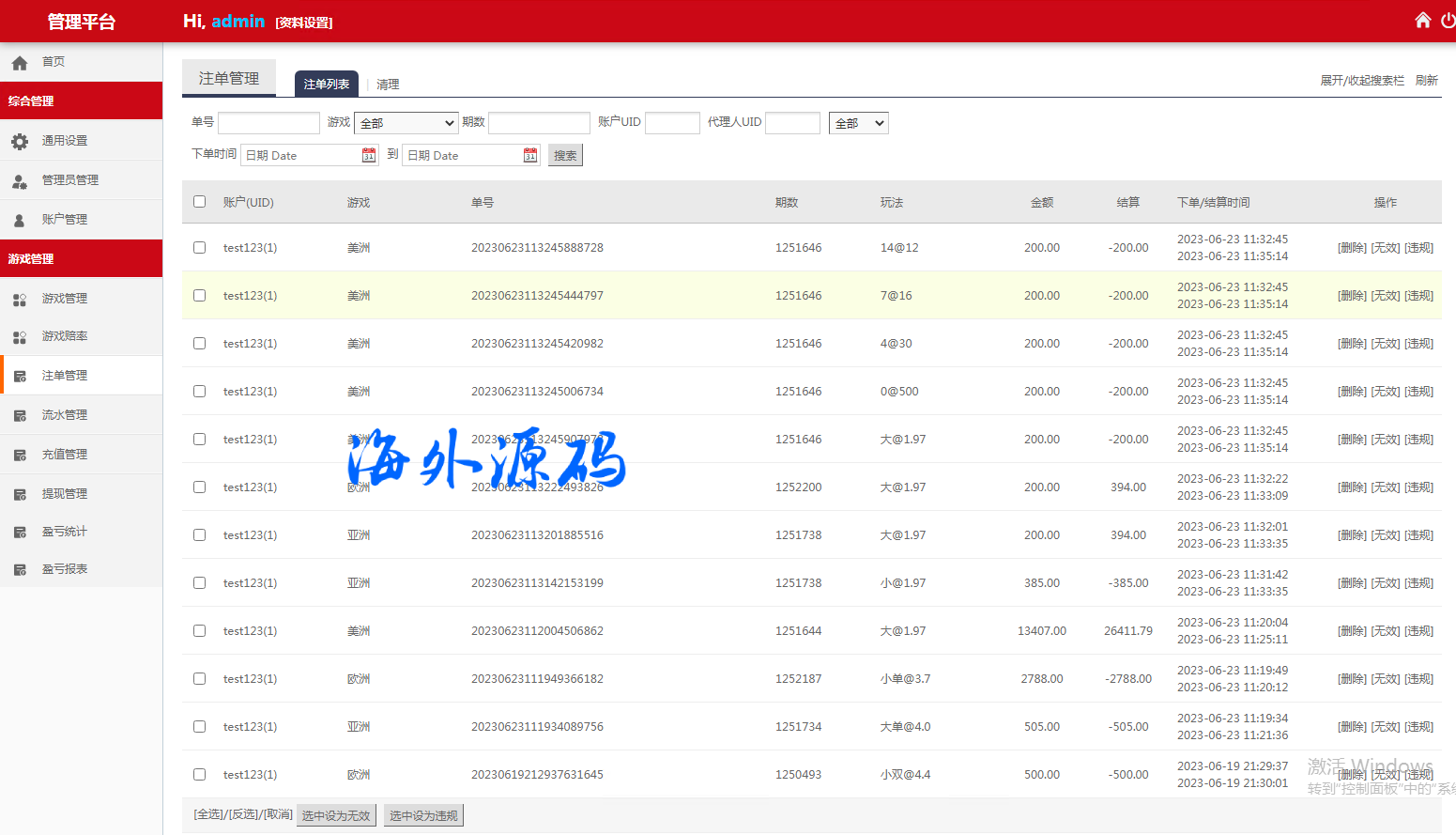Click the gear icon beside 通用设置
Screen dimensions: 1456x835
[x=20, y=142]
